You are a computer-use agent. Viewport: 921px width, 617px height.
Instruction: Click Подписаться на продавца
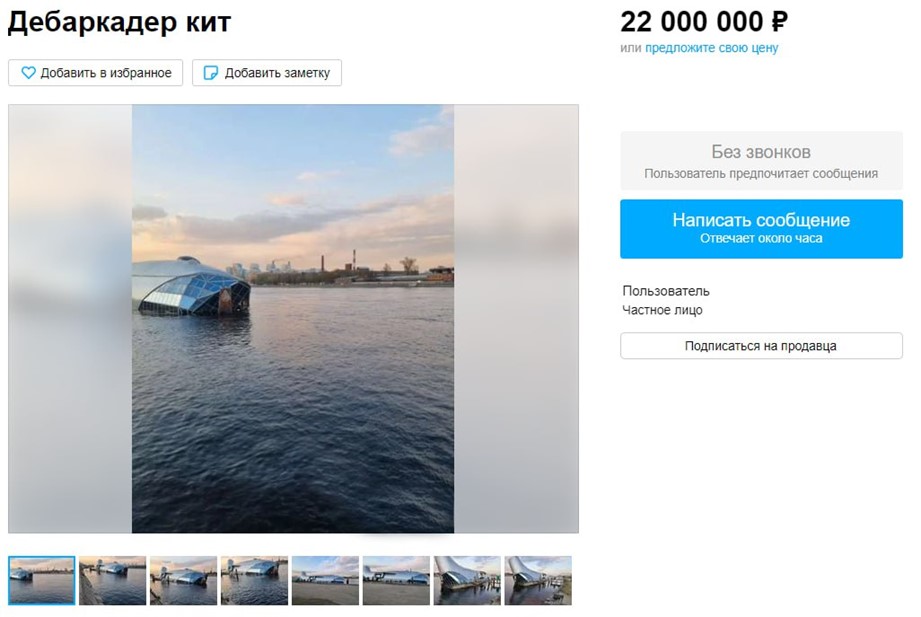pos(761,346)
